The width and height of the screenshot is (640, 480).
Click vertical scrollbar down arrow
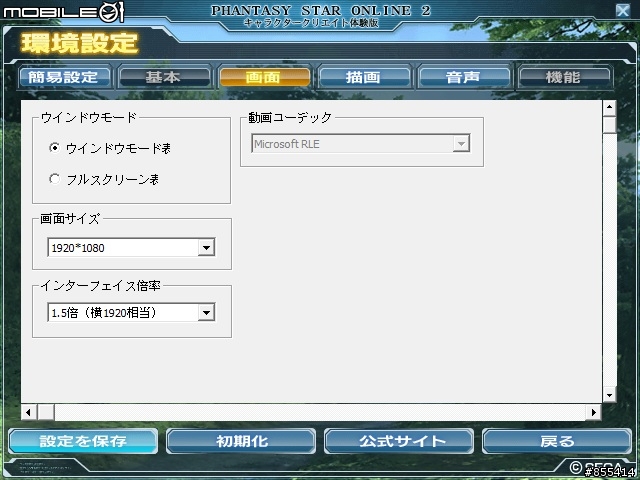609,395
